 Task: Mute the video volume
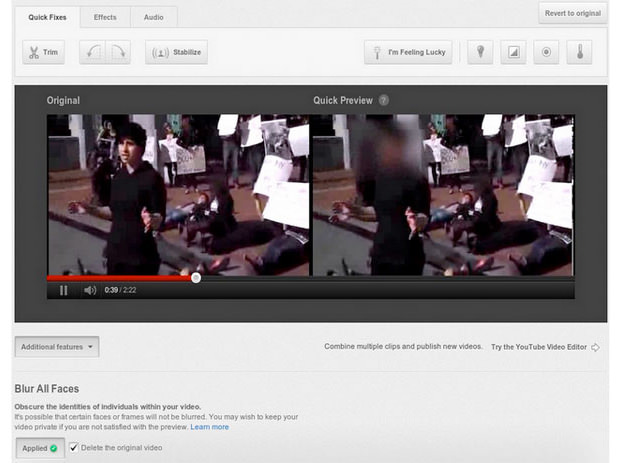click(90, 290)
